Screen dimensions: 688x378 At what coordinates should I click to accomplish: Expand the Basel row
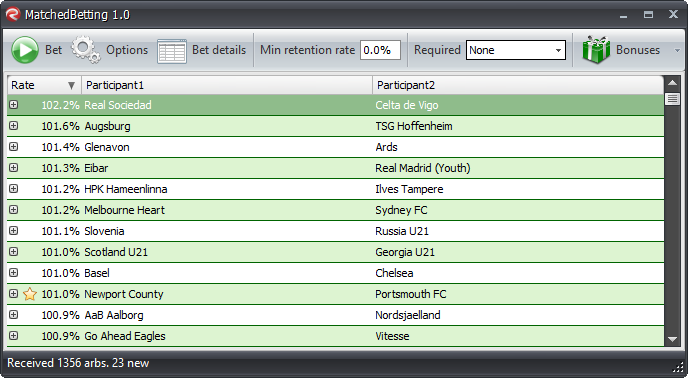click(14, 273)
